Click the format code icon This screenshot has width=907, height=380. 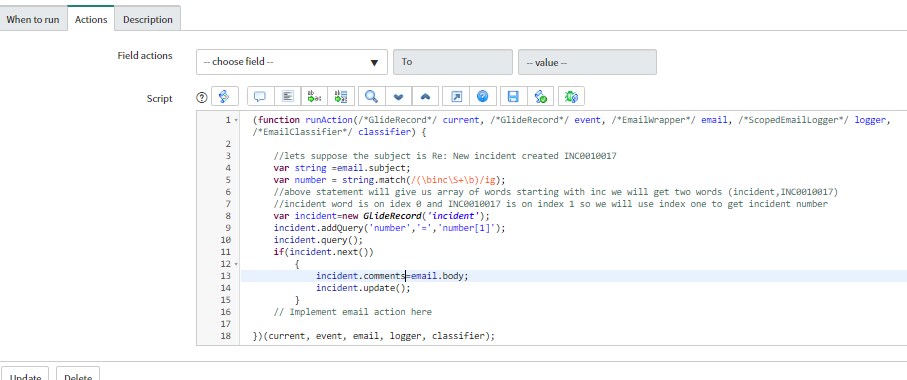click(287, 96)
